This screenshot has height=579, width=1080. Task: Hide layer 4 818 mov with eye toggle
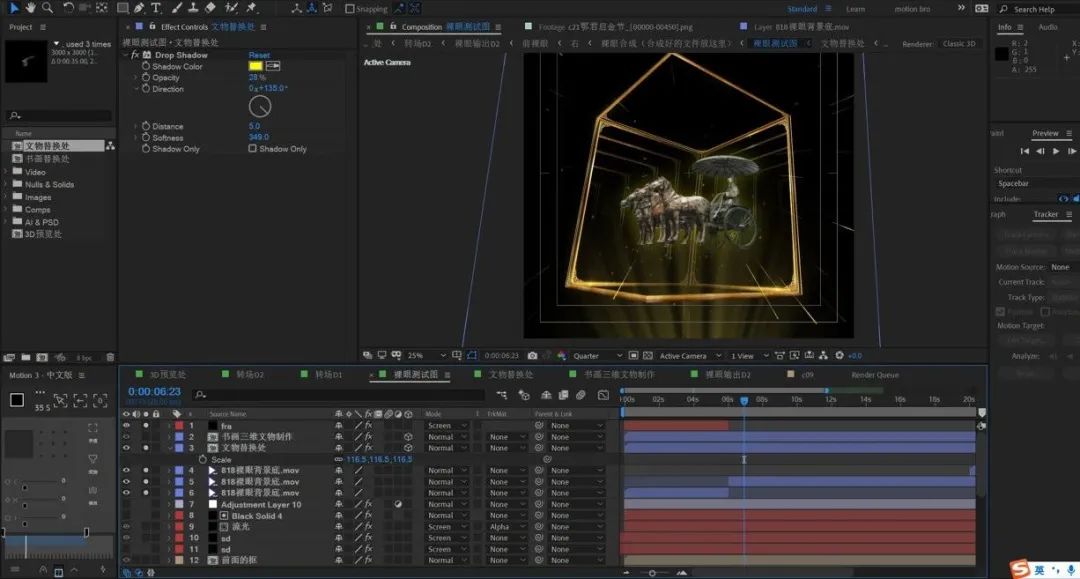(x=126, y=470)
